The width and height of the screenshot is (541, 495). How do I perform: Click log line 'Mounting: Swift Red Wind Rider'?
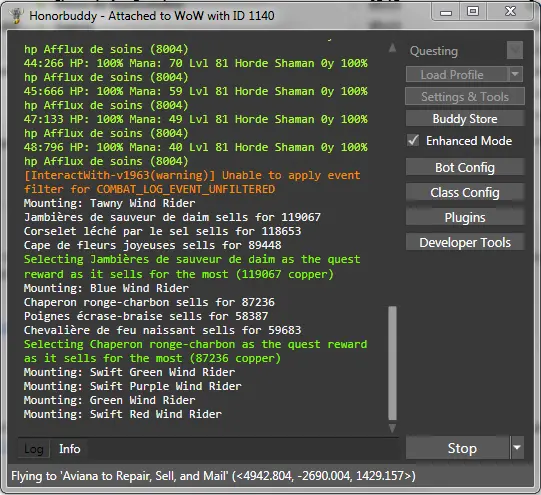(x=123, y=414)
